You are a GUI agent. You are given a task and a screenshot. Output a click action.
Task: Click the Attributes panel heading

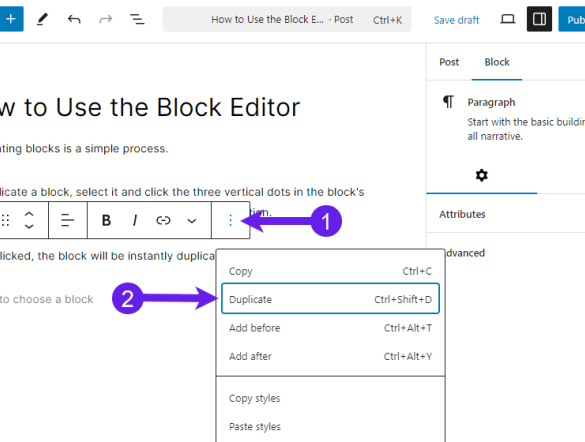(x=462, y=214)
